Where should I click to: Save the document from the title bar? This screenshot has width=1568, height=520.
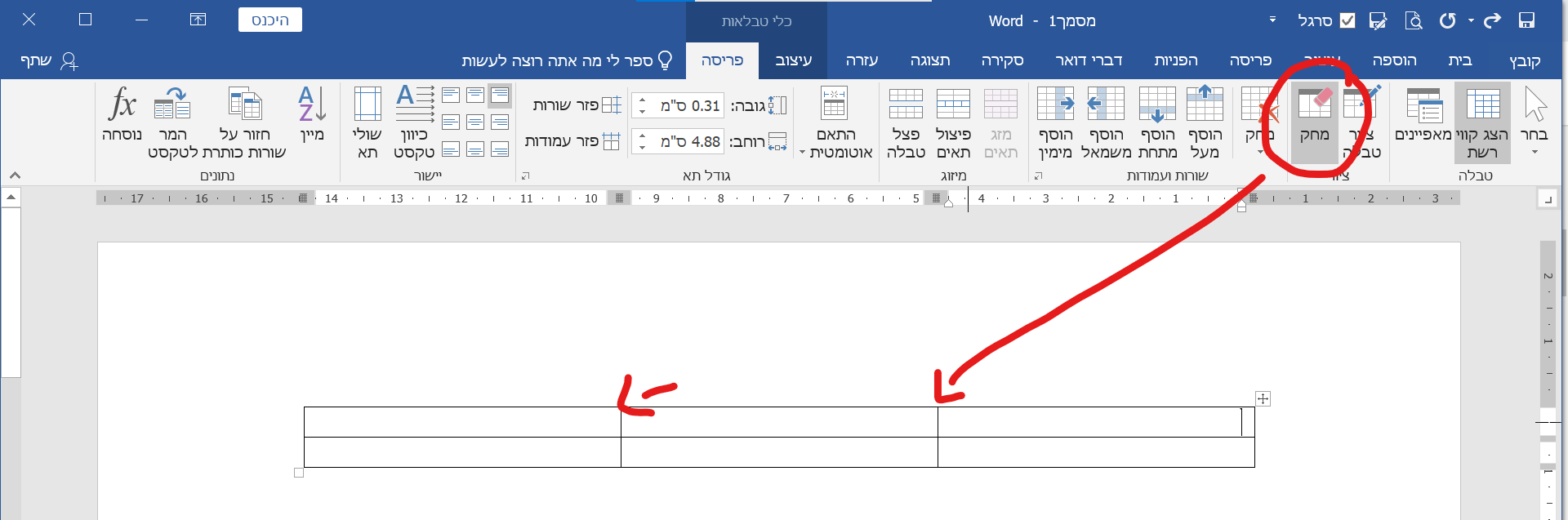click(x=1526, y=20)
